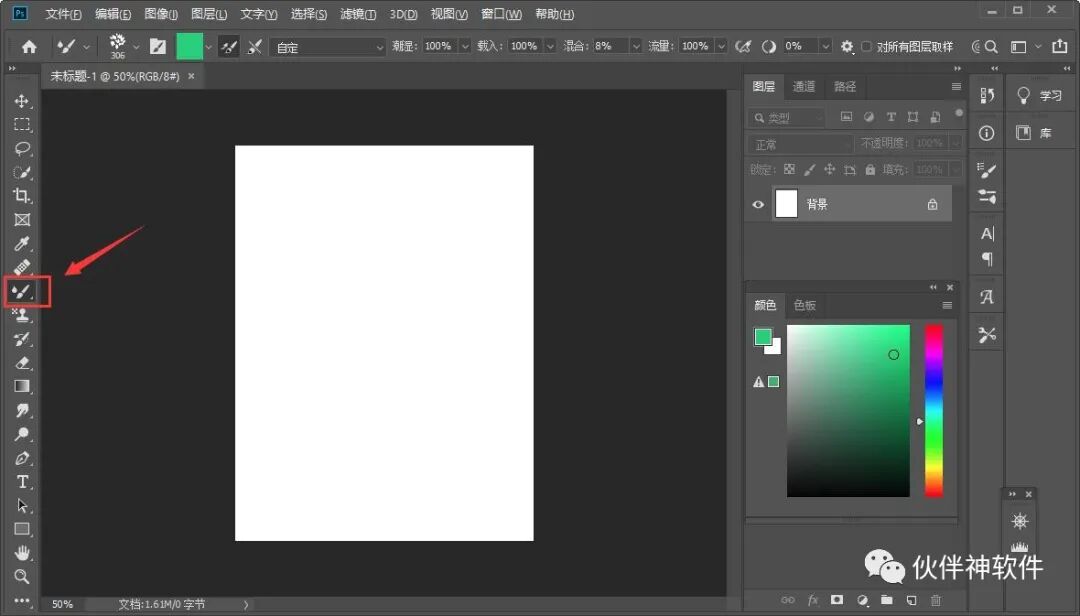Switch to the 路径 tab

point(844,86)
